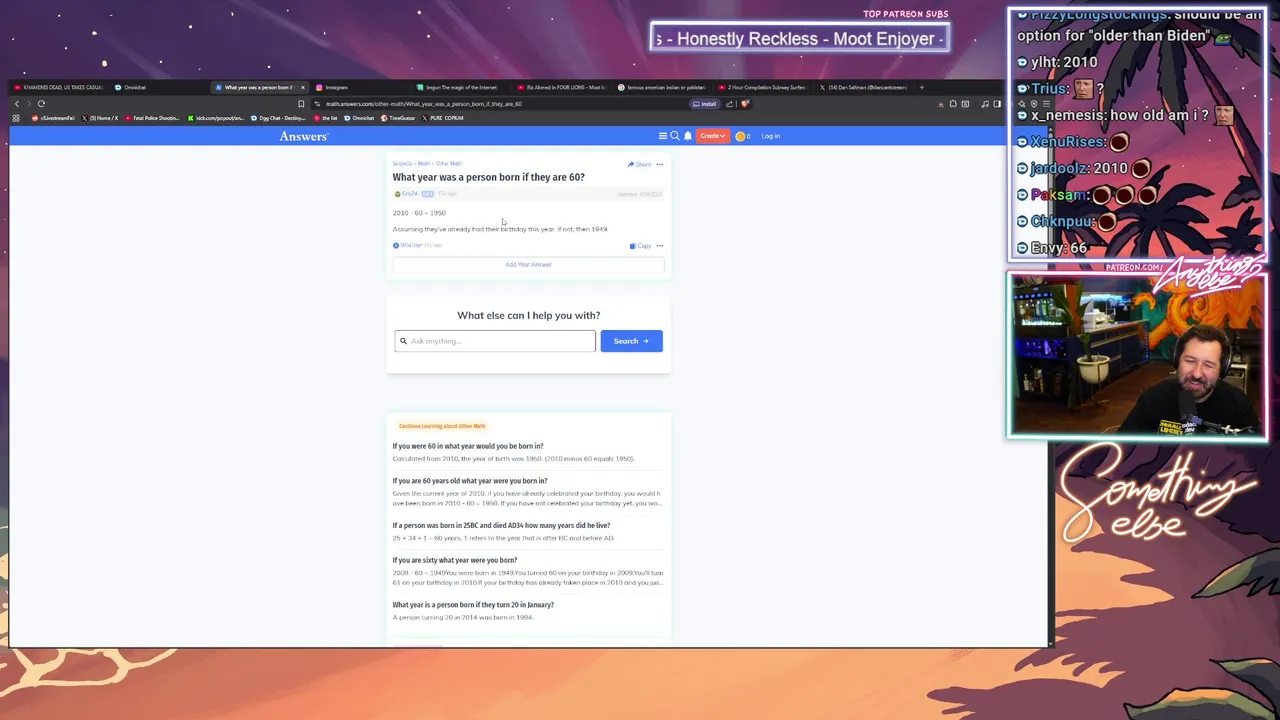Click the browser back arrow

click(16, 103)
